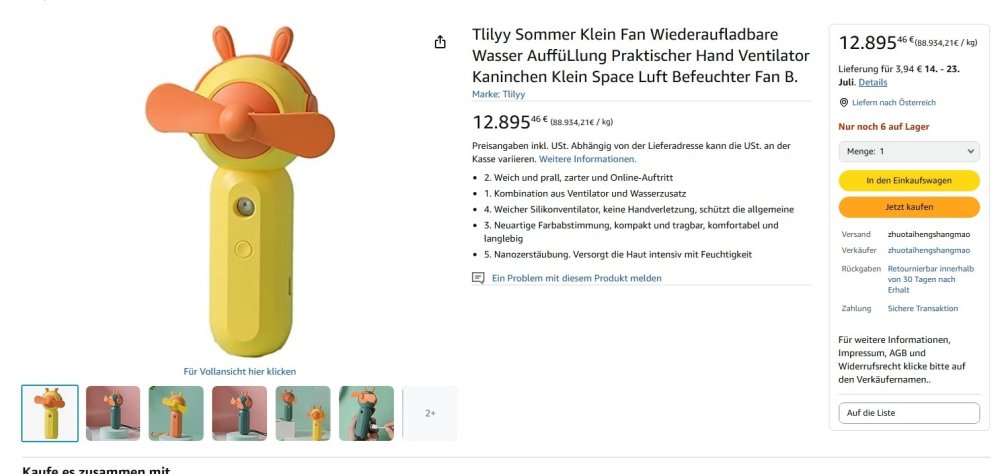This screenshot has height=474, width=1000.
Task: Open the Menge quantity dropdown
Action: pyautogui.click(x=909, y=151)
